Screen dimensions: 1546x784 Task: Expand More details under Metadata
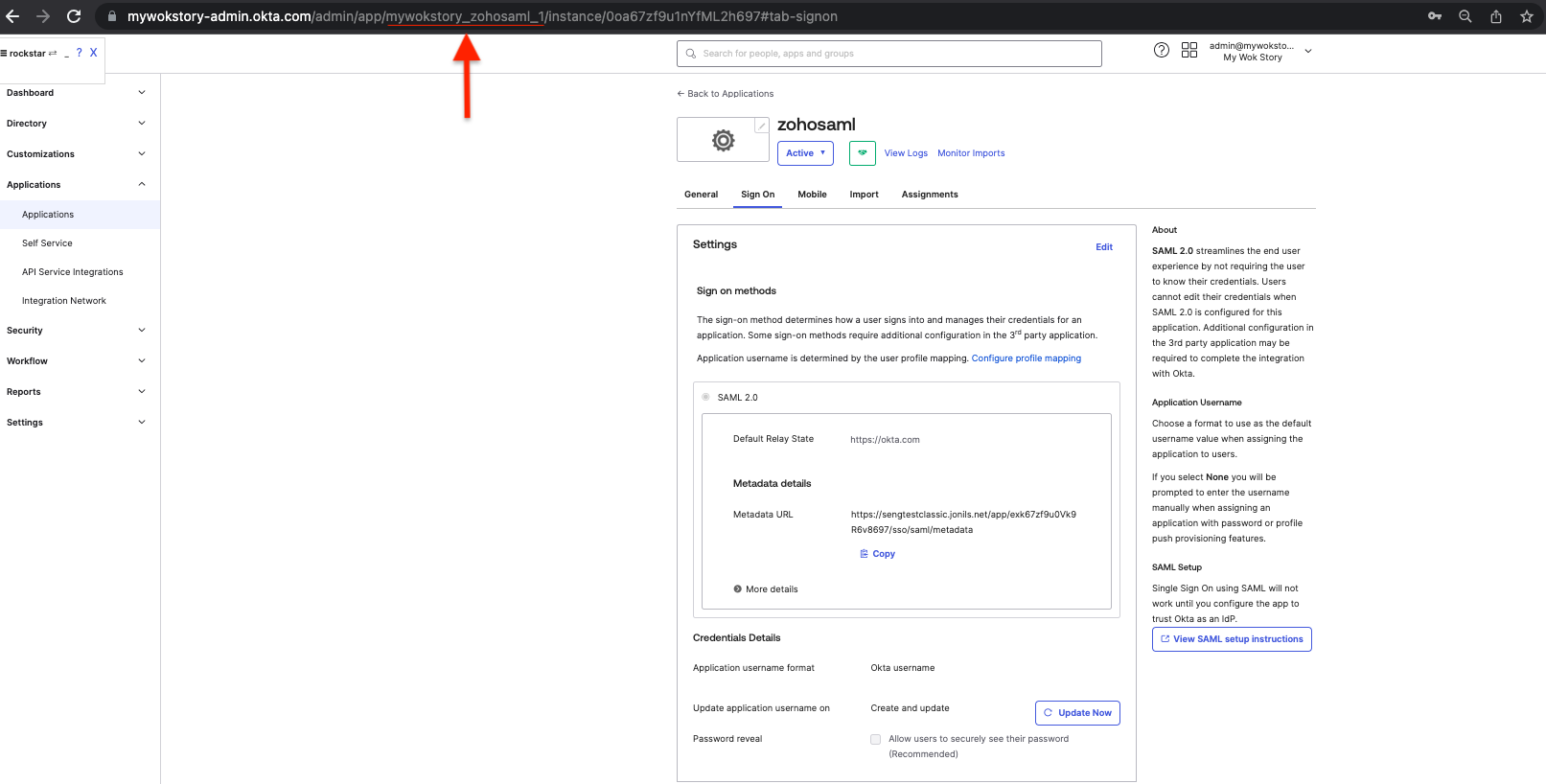766,589
